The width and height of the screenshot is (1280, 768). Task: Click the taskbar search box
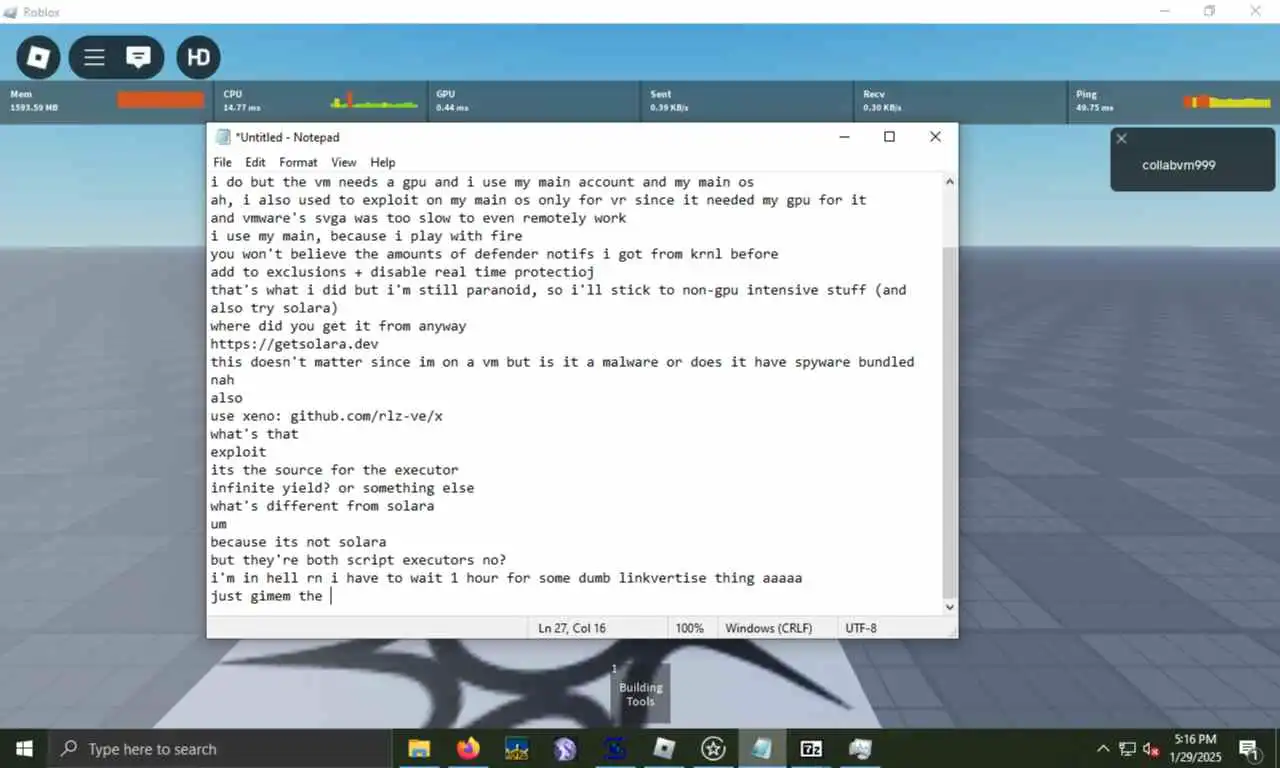pos(220,748)
